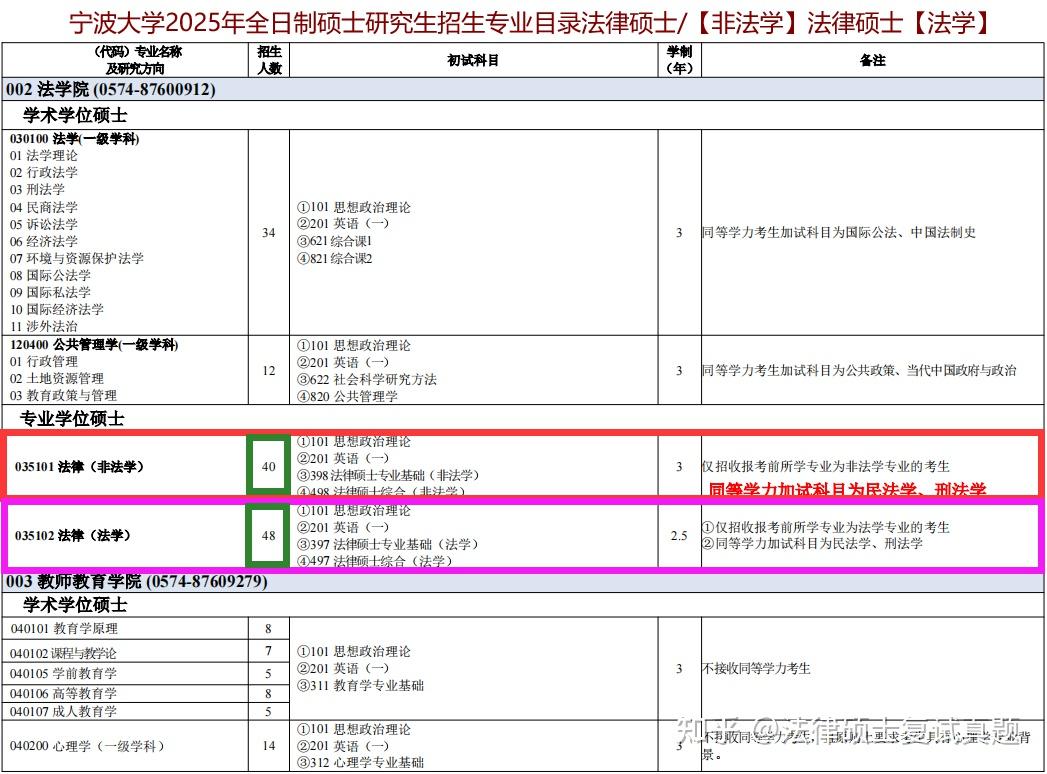Click enrollment number 8 for 高等教育学
Viewport: 1047px width, 774px height.
click(268, 693)
